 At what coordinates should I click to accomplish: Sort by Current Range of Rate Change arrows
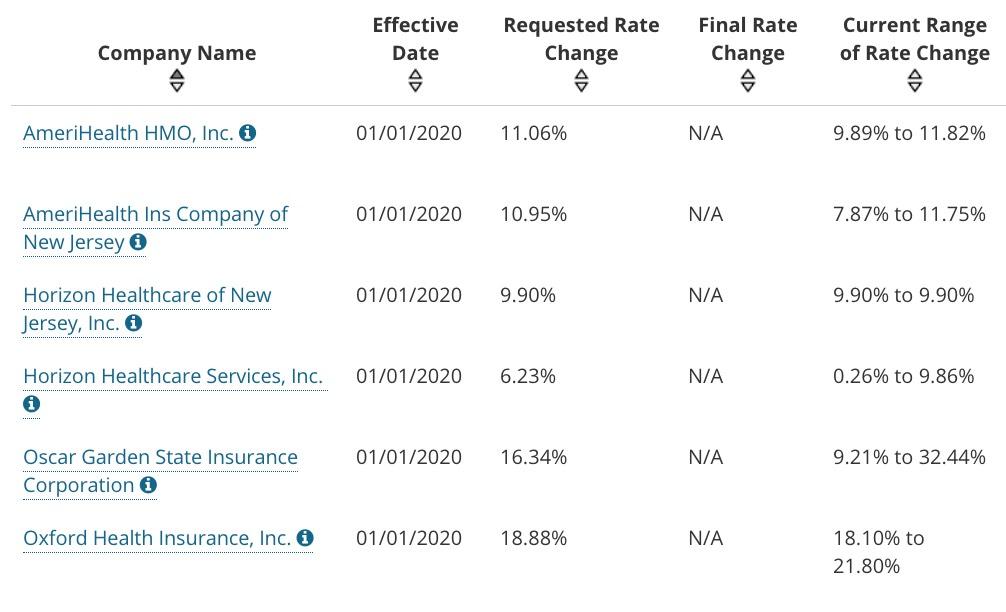point(914,81)
